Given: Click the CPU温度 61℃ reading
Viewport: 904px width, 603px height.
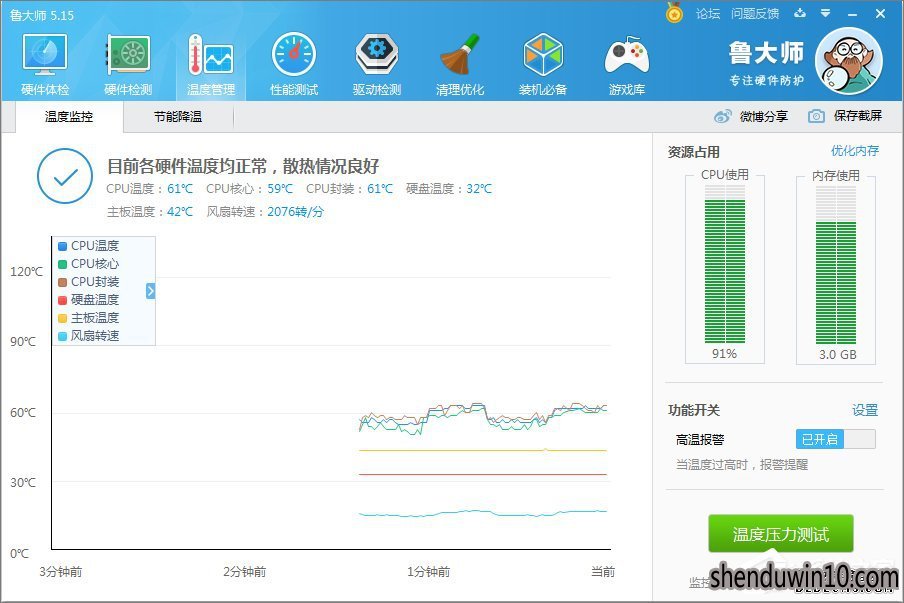Looking at the screenshot, I should coord(150,189).
